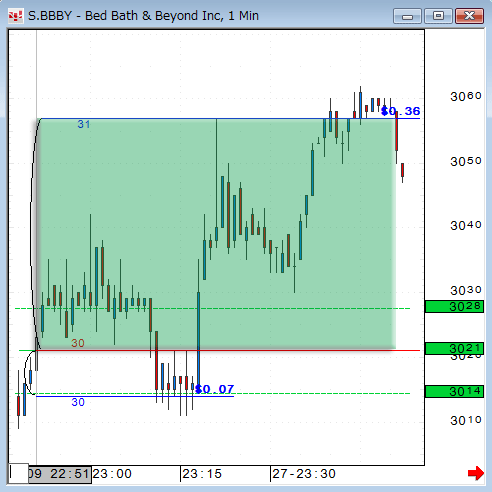
Task: Minimize the S.BBBY chart window
Action: [x=407, y=16]
